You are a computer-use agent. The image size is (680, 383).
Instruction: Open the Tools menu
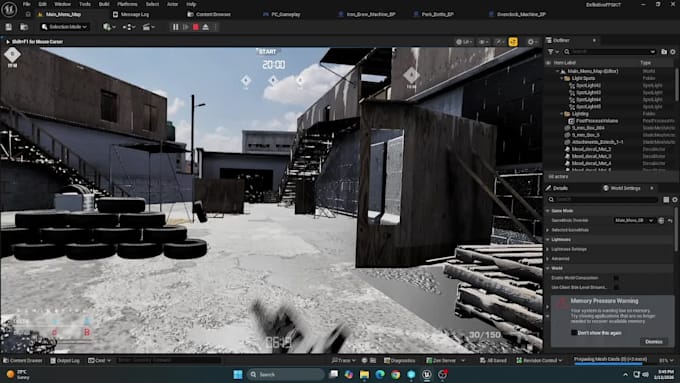pos(85,4)
